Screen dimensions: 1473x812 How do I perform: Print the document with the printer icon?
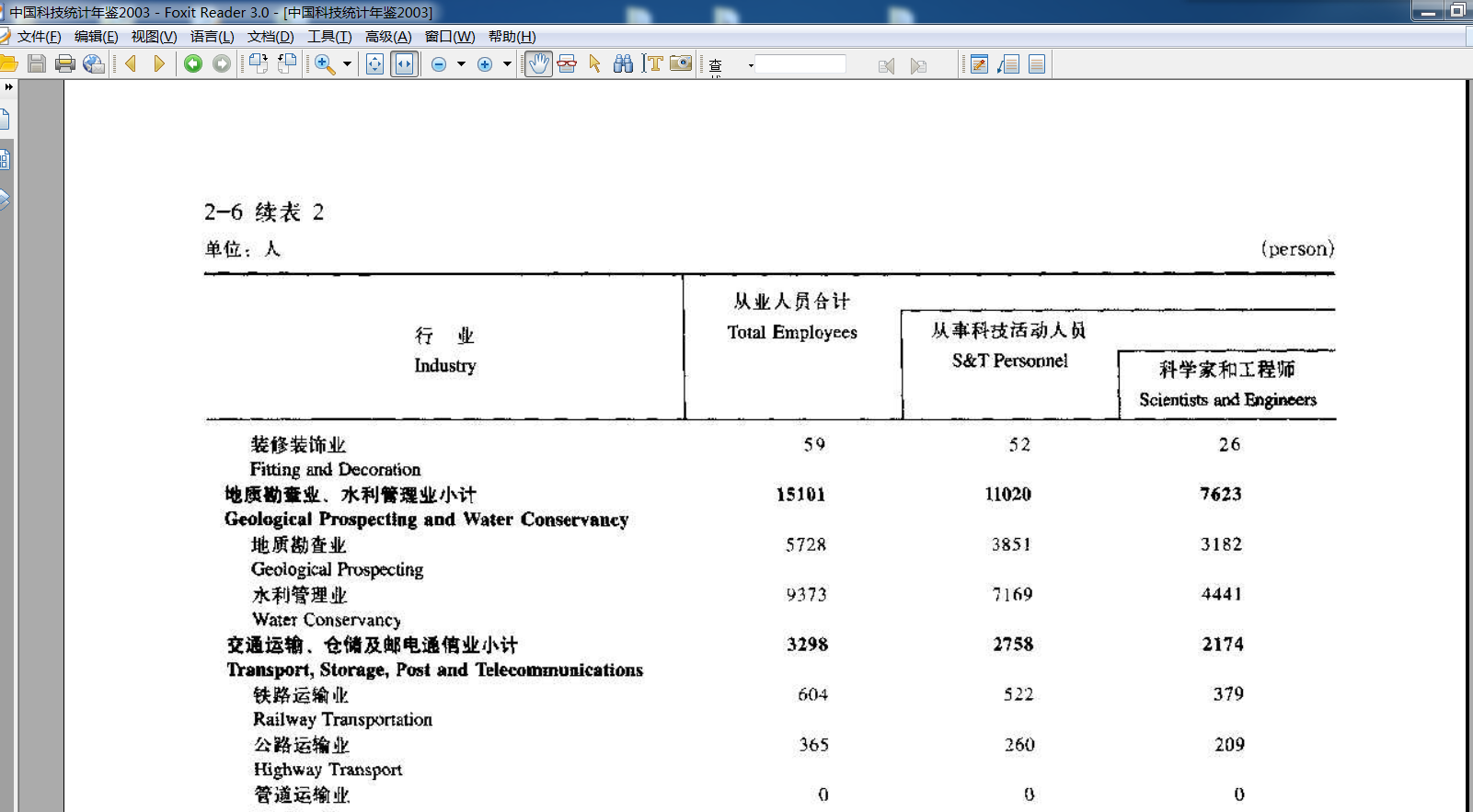(x=65, y=63)
